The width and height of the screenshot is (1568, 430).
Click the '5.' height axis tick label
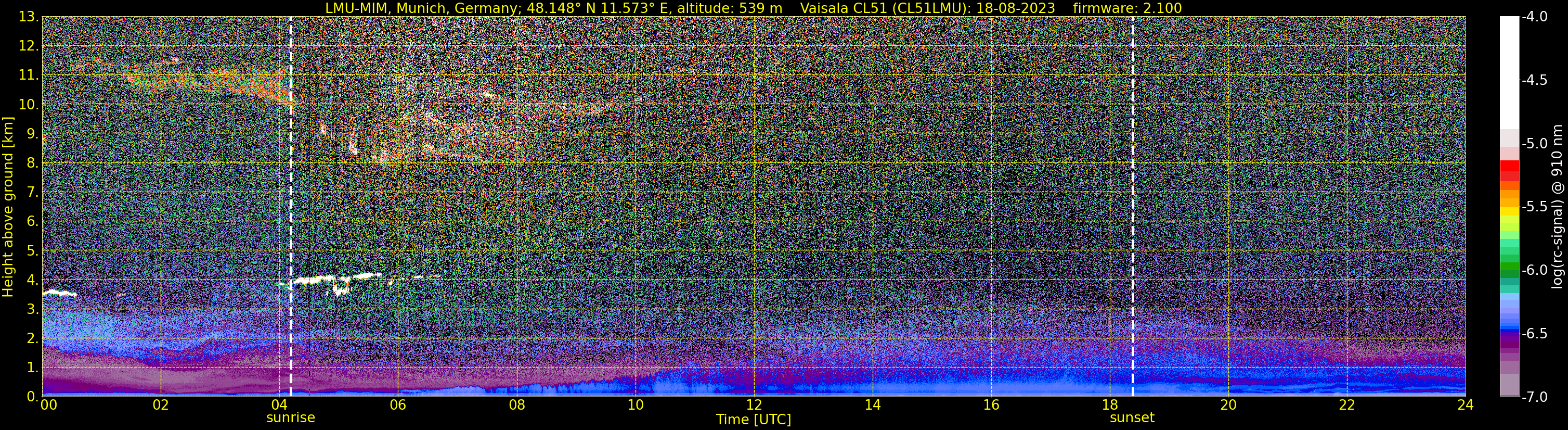[32, 251]
